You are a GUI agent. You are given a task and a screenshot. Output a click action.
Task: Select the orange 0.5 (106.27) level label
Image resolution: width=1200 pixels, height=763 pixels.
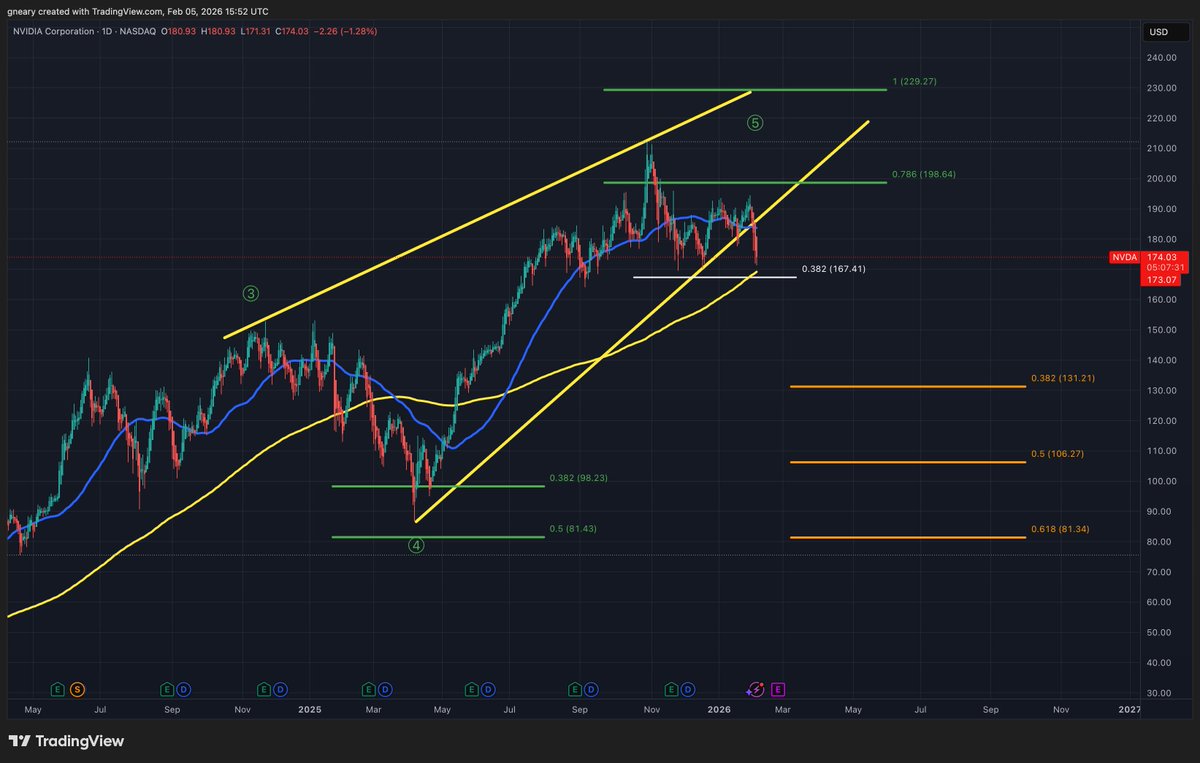point(1058,453)
